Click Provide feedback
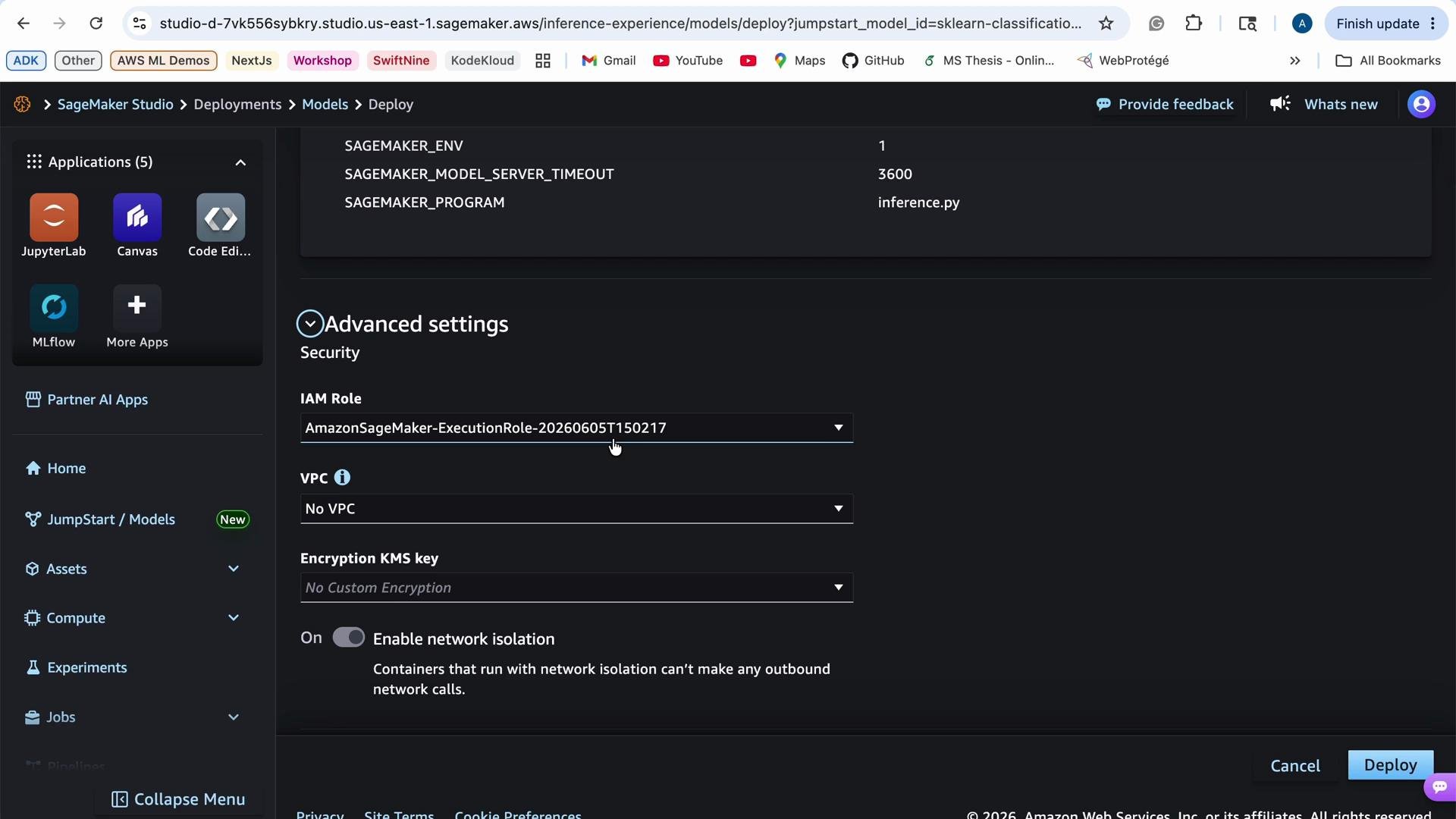 click(1165, 105)
